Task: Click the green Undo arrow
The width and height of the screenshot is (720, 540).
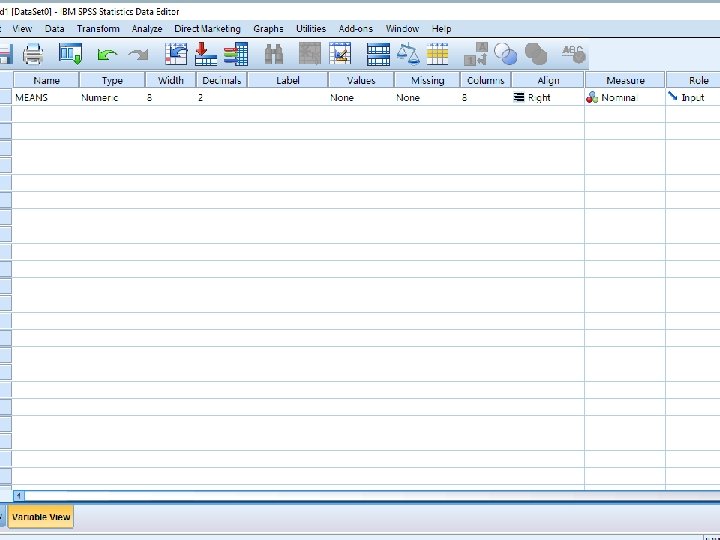Action: [107, 55]
